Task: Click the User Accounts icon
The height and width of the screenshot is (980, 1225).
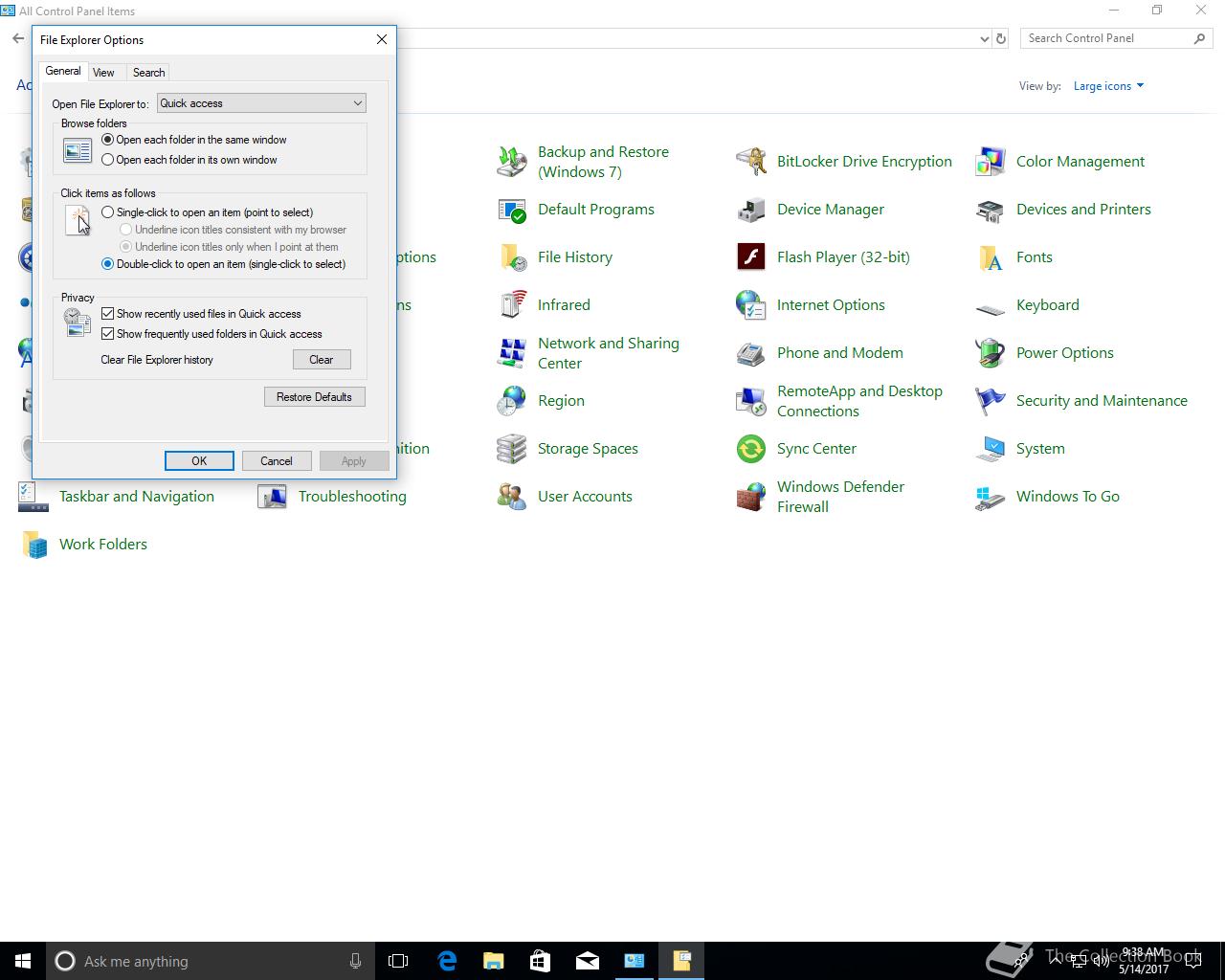Action: (512, 497)
